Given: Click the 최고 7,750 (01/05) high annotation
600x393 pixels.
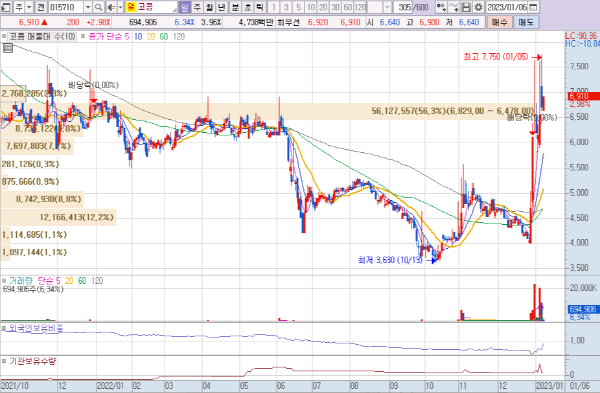Looking at the screenshot, I should coord(496,57).
